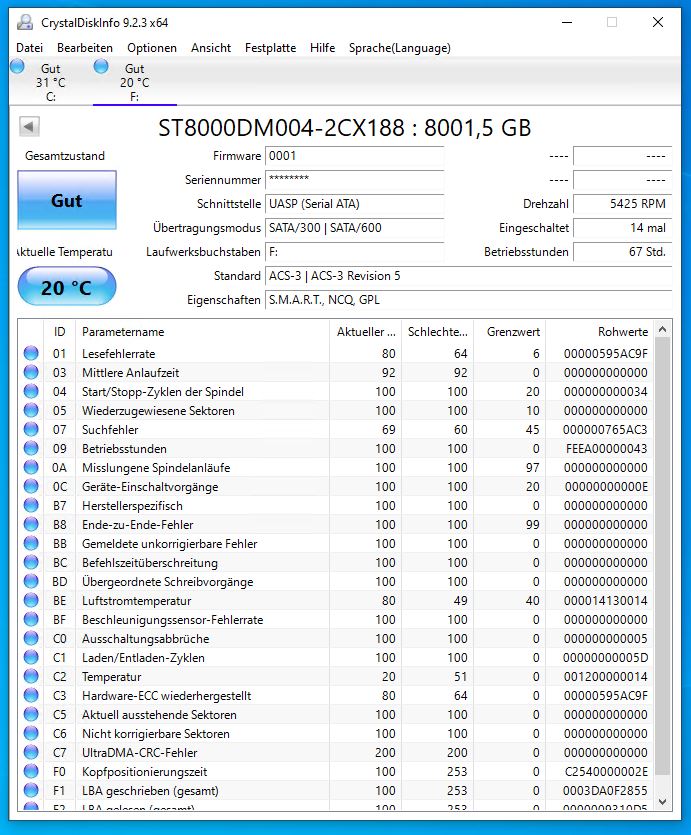Click the status orb for drive C:
Image resolution: width=691 pixels, height=835 pixels.
pyautogui.click(x=18, y=67)
